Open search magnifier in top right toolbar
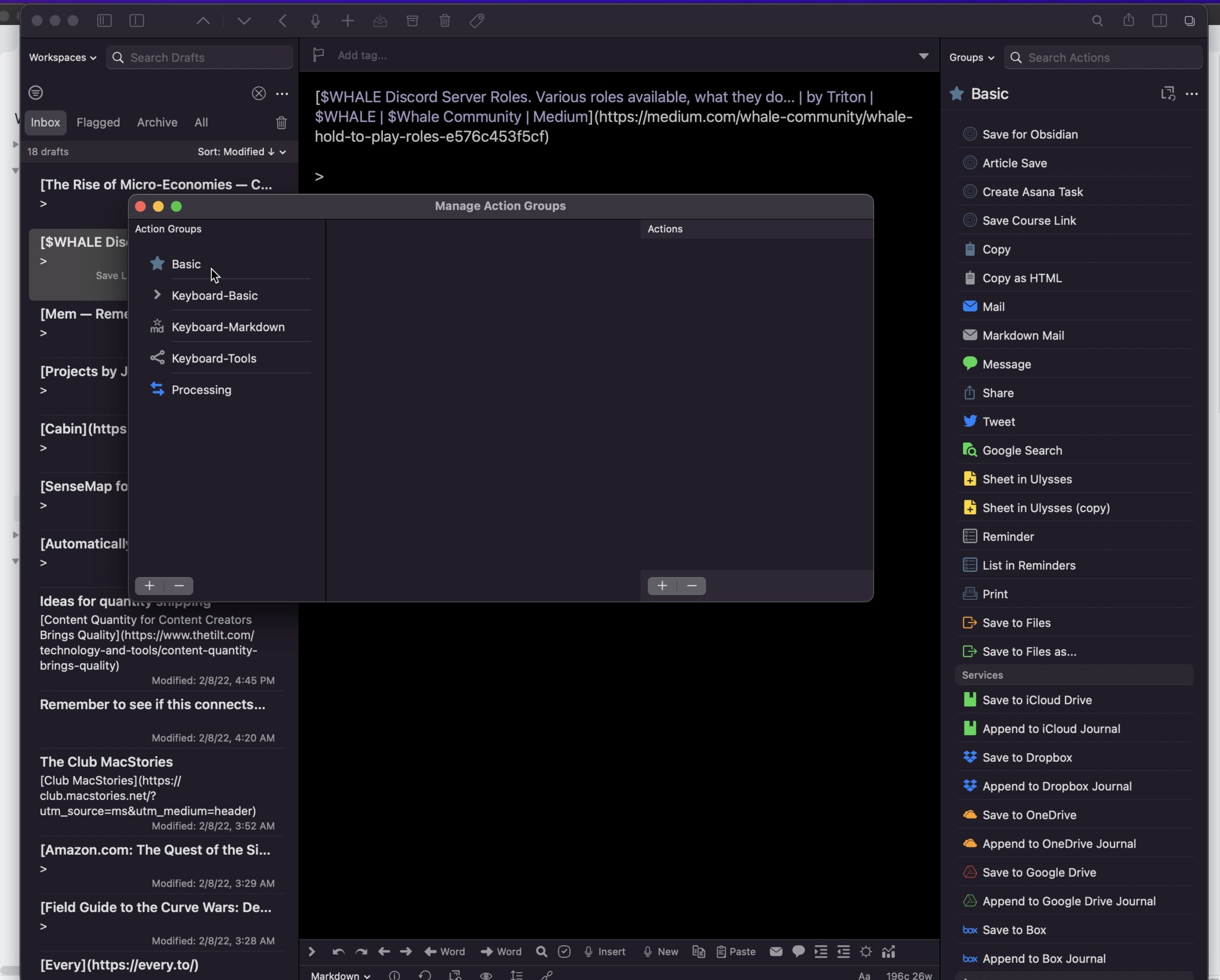Screen dimensions: 1220x980 (1097, 21)
